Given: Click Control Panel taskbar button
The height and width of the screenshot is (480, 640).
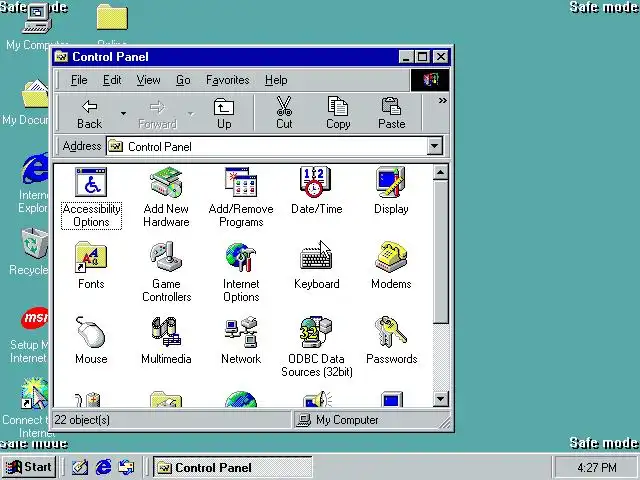Looking at the screenshot, I should point(233,467).
